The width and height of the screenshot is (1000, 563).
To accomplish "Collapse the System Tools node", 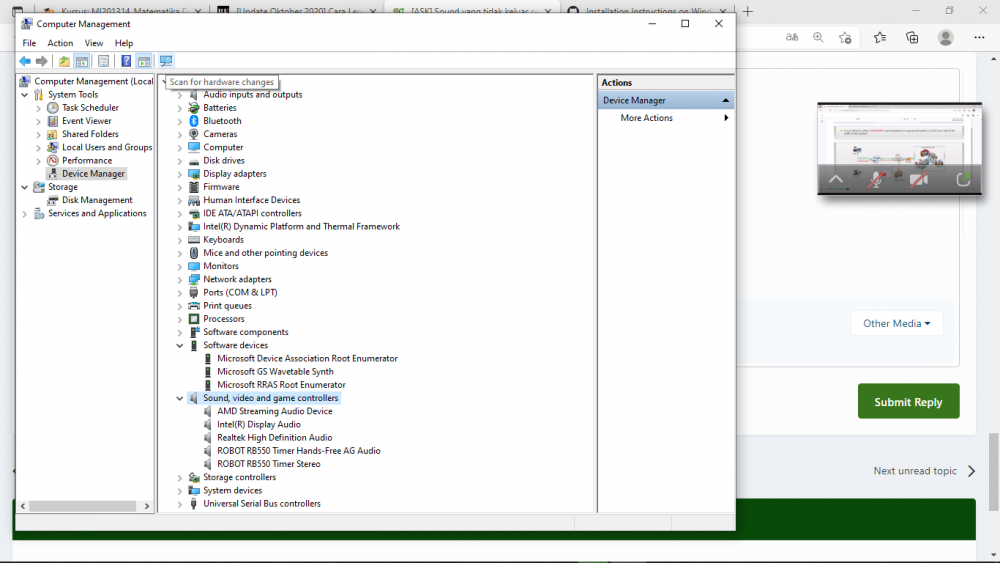I will click(x=25, y=95).
